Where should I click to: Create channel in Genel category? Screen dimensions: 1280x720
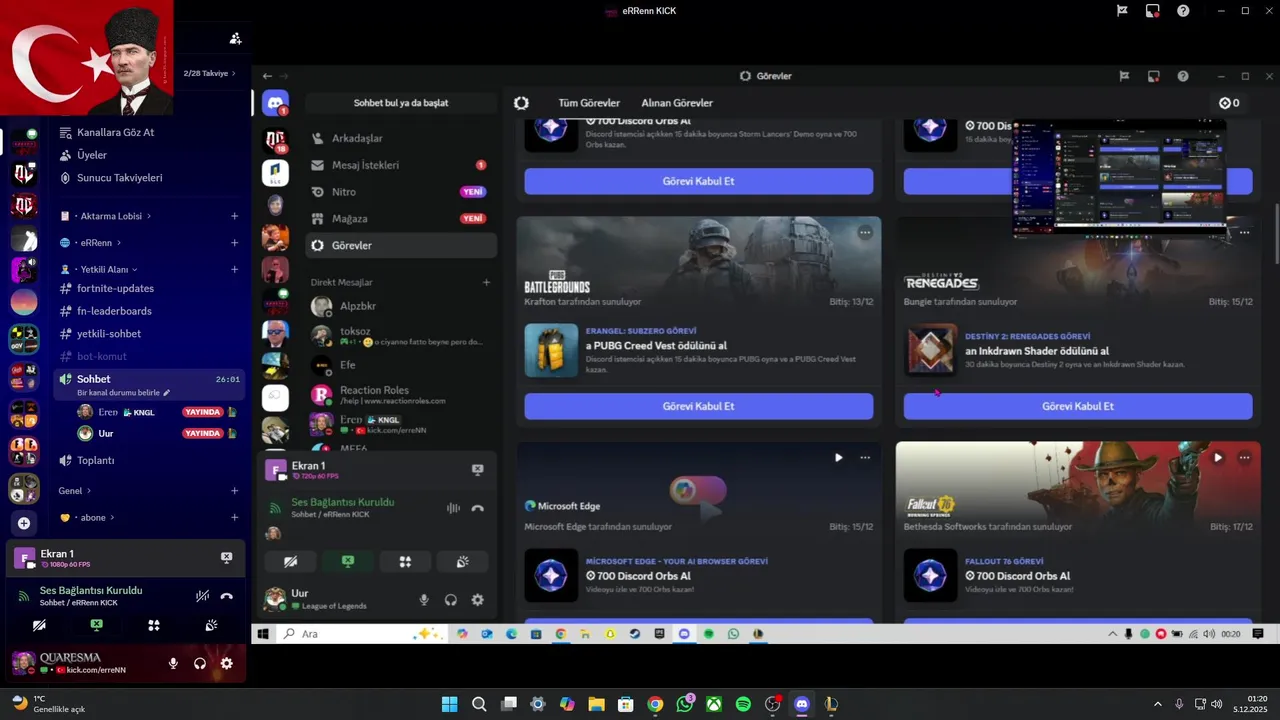pos(235,491)
